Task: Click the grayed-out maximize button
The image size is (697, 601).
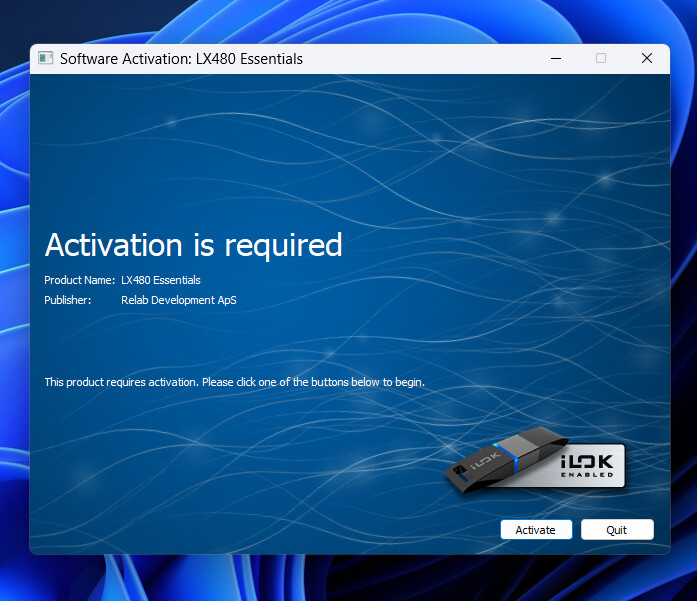Action: [x=601, y=59]
